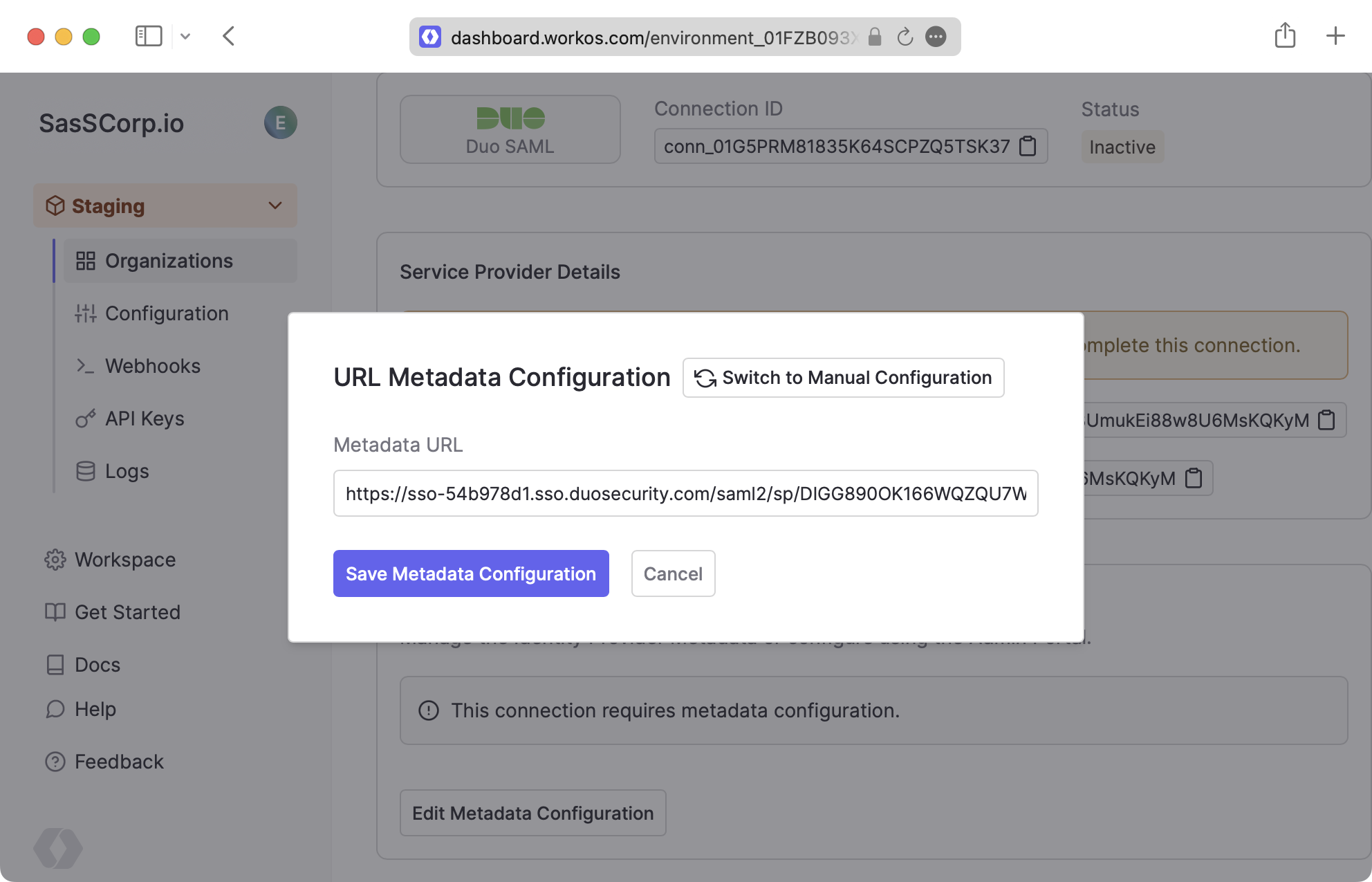This screenshot has height=882, width=1372.
Task: Open a new tab with the plus icon
Action: [1335, 36]
